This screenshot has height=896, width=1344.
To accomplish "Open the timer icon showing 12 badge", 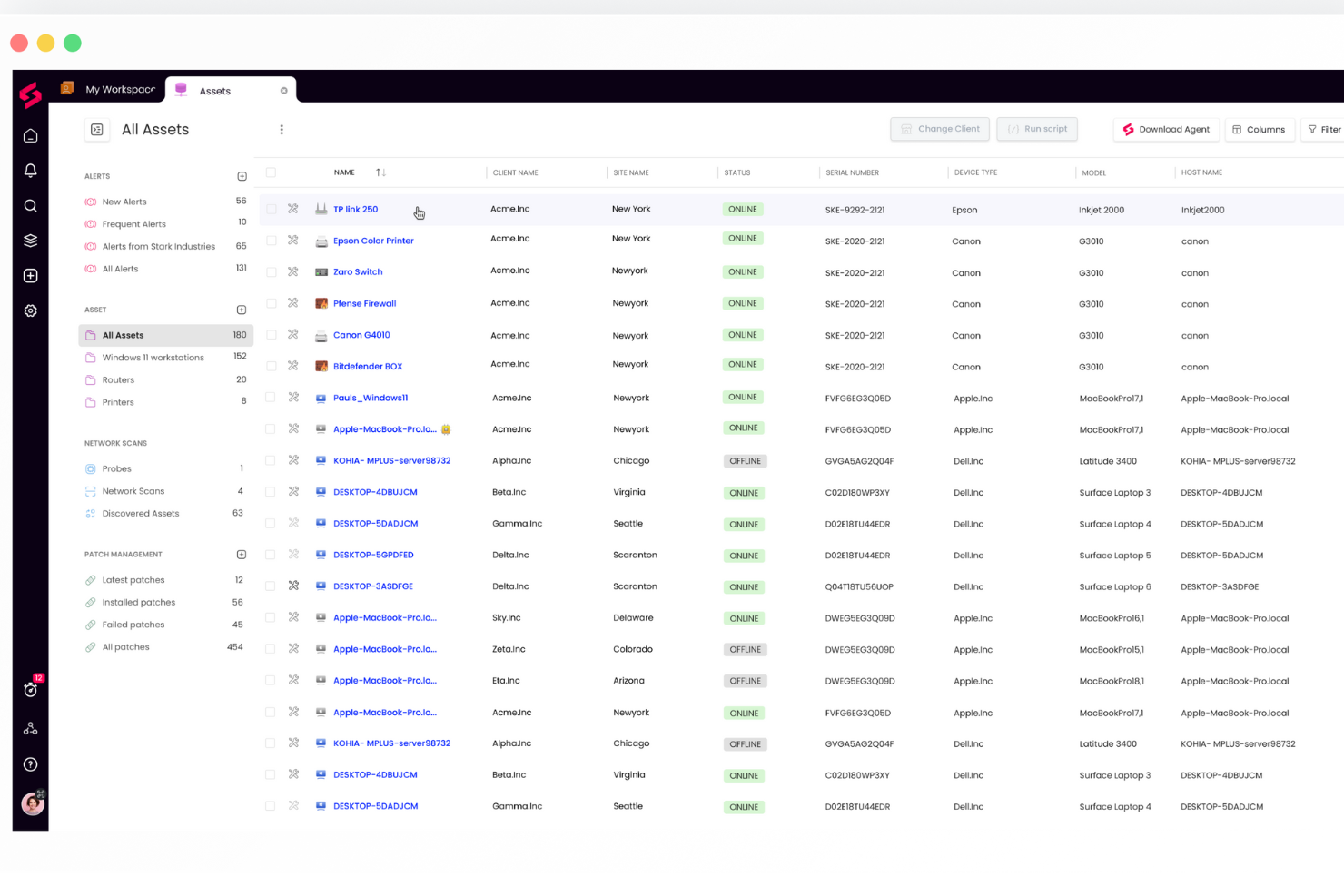I will tap(30, 691).
